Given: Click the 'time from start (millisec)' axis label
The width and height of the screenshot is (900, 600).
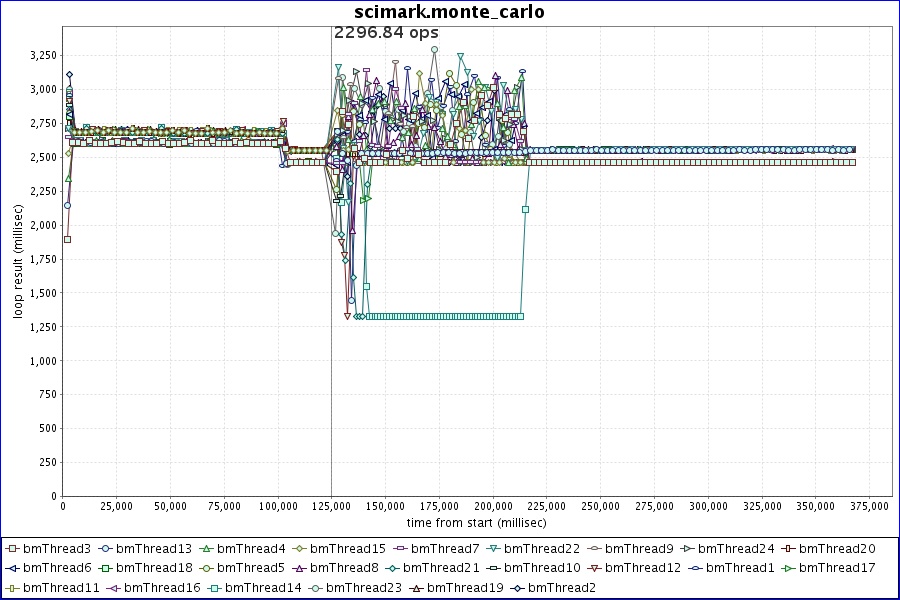Looking at the screenshot, I should click(476, 522).
